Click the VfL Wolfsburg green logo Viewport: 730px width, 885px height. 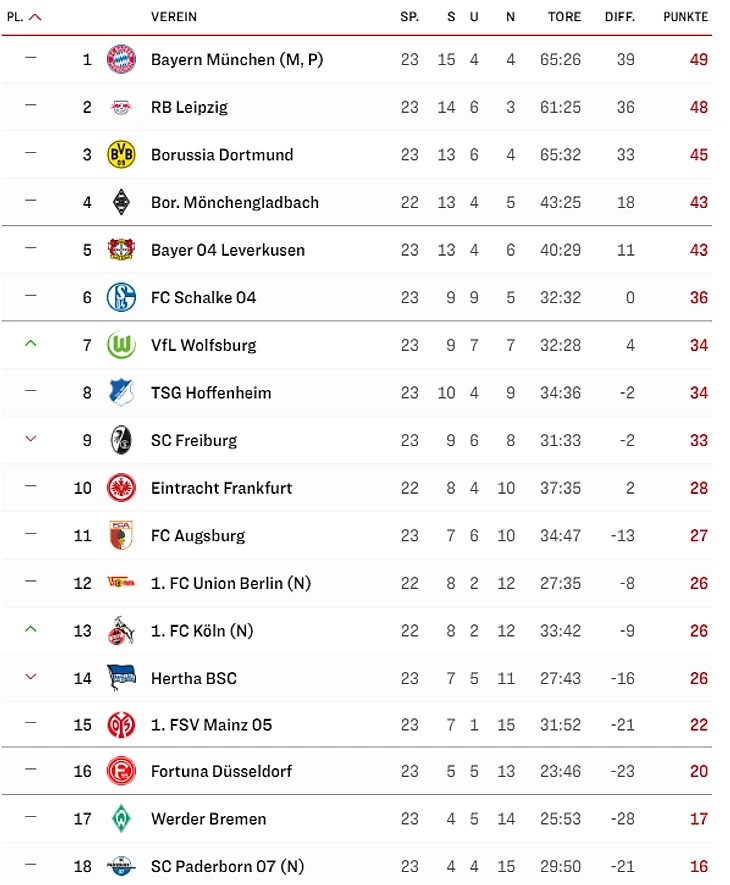coord(121,345)
